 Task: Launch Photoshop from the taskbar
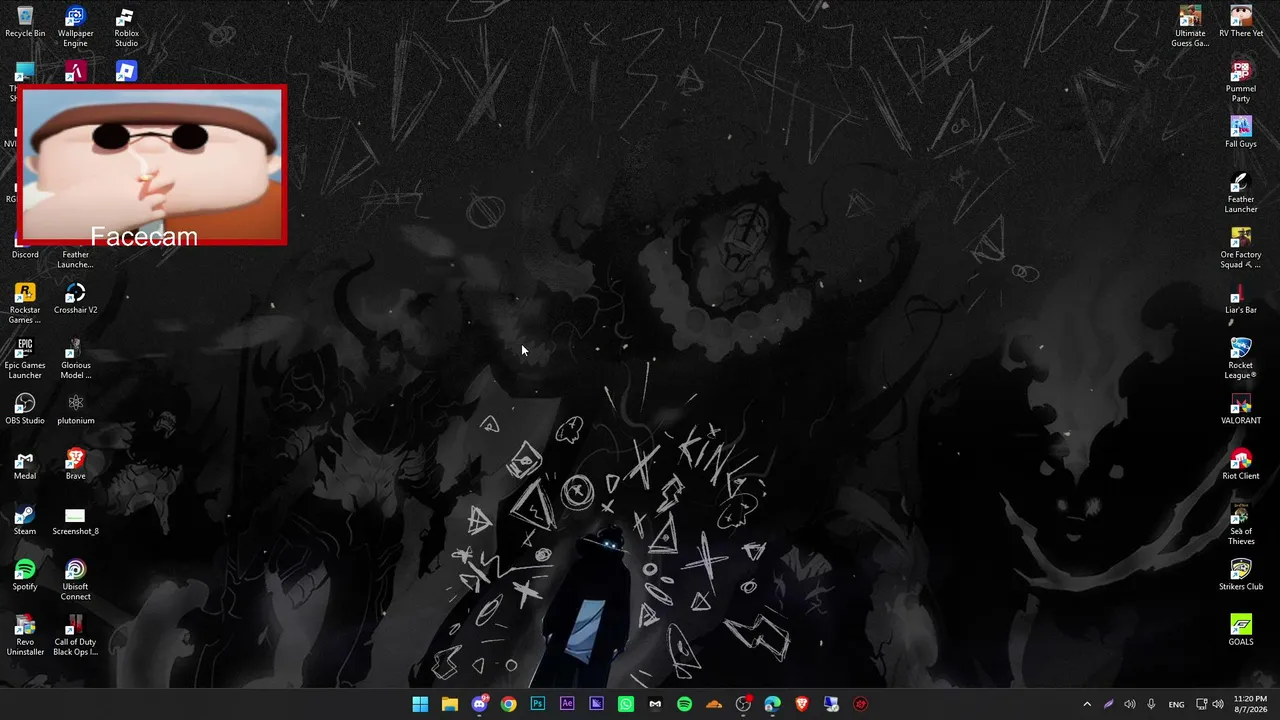(x=538, y=704)
